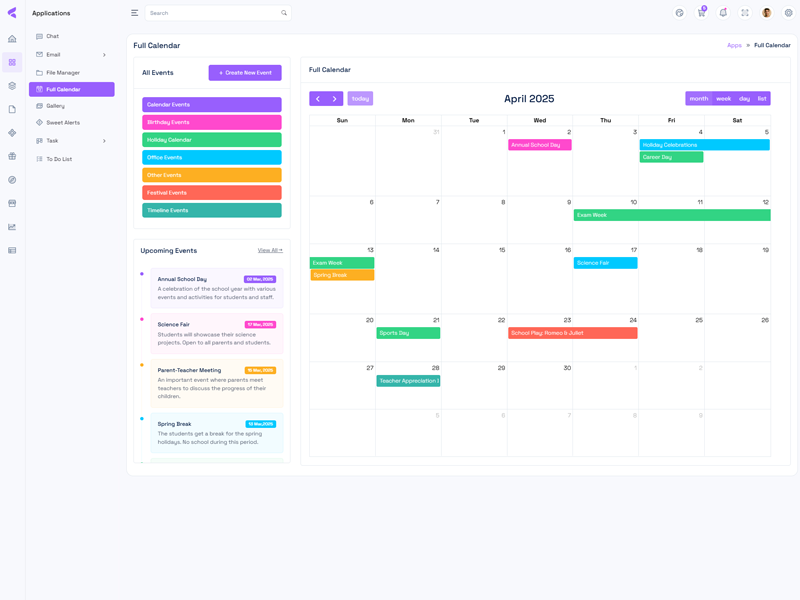
Task: Open the settings gear icon
Action: pyautogui.click(x=788, y=13)
